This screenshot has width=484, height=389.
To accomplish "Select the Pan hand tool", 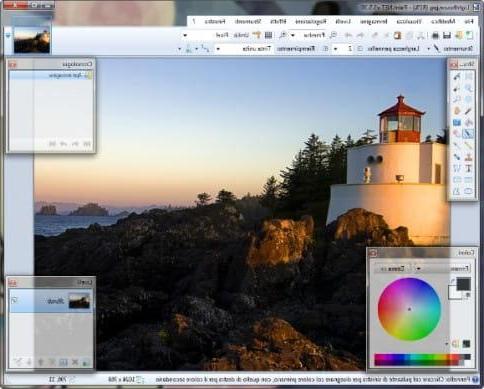I will [x=457, y=111].
